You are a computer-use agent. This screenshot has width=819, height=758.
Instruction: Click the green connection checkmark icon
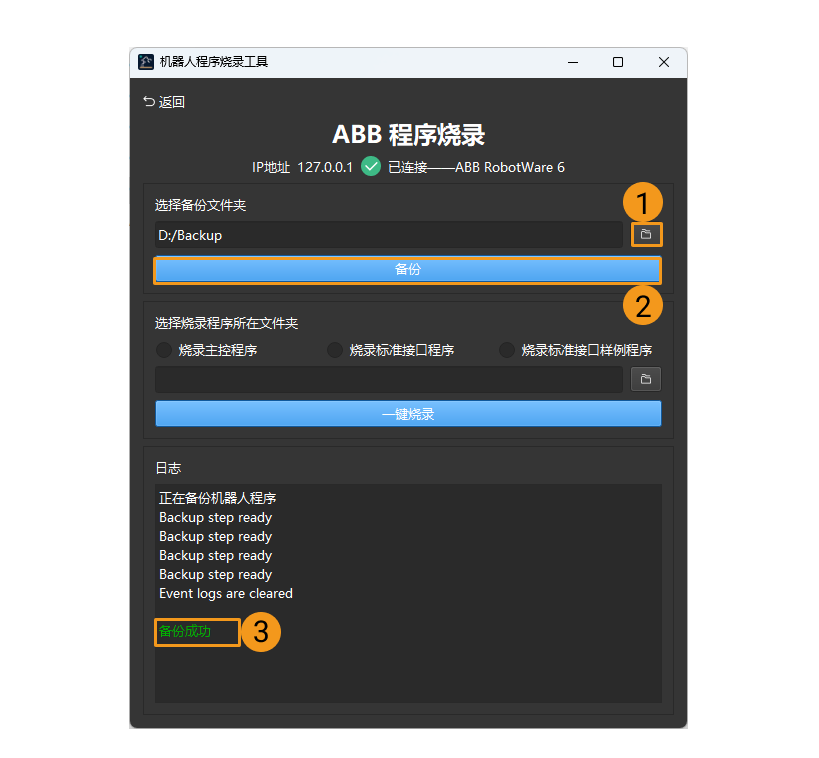[x=371, y=166]
